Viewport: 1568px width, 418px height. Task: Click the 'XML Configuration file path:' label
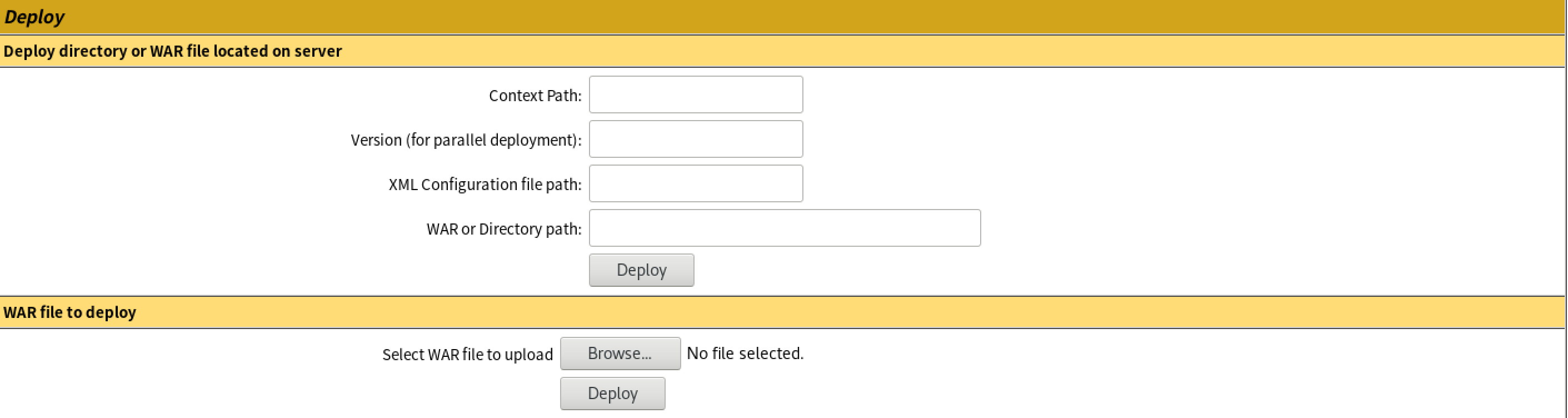coord(485,185)
